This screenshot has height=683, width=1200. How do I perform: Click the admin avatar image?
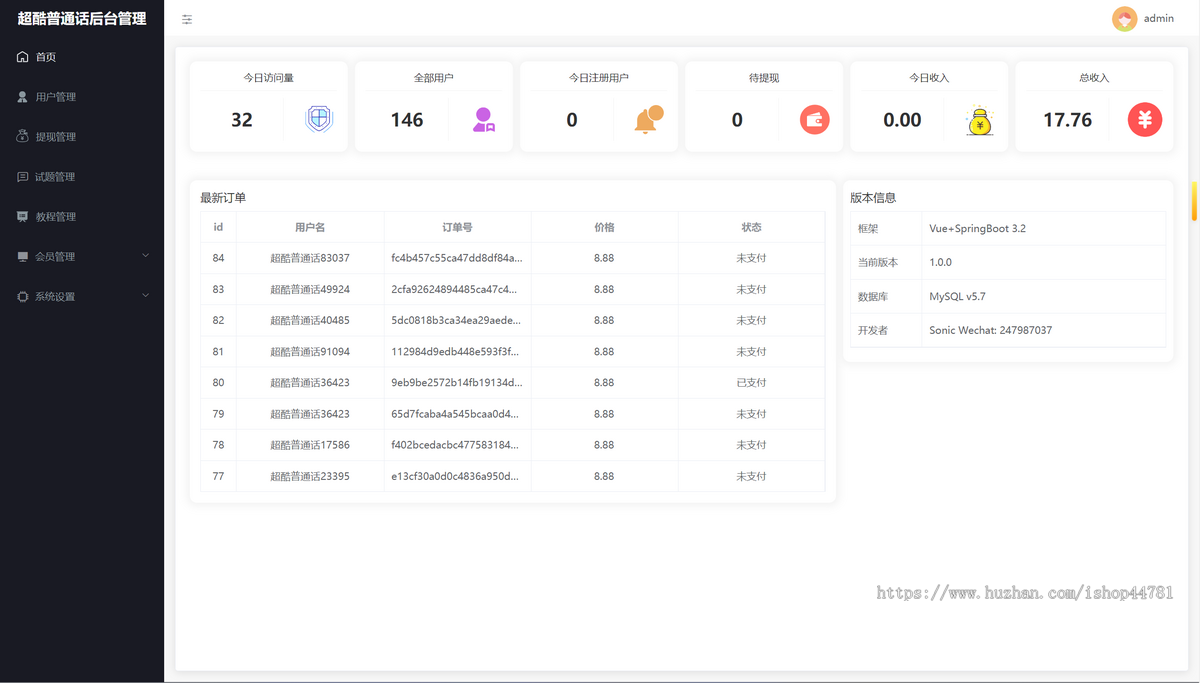point(1125,19)
